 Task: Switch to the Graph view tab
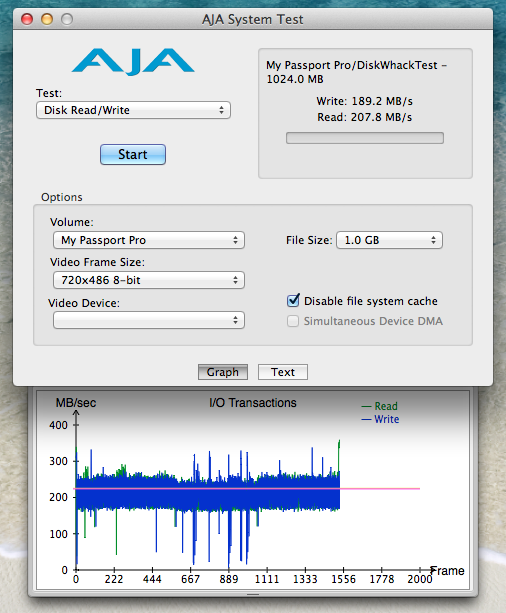[x=223, y=372]
